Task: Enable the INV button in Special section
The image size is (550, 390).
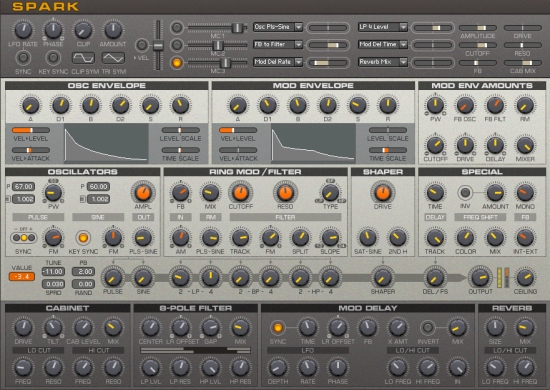Action: (465, 192)
